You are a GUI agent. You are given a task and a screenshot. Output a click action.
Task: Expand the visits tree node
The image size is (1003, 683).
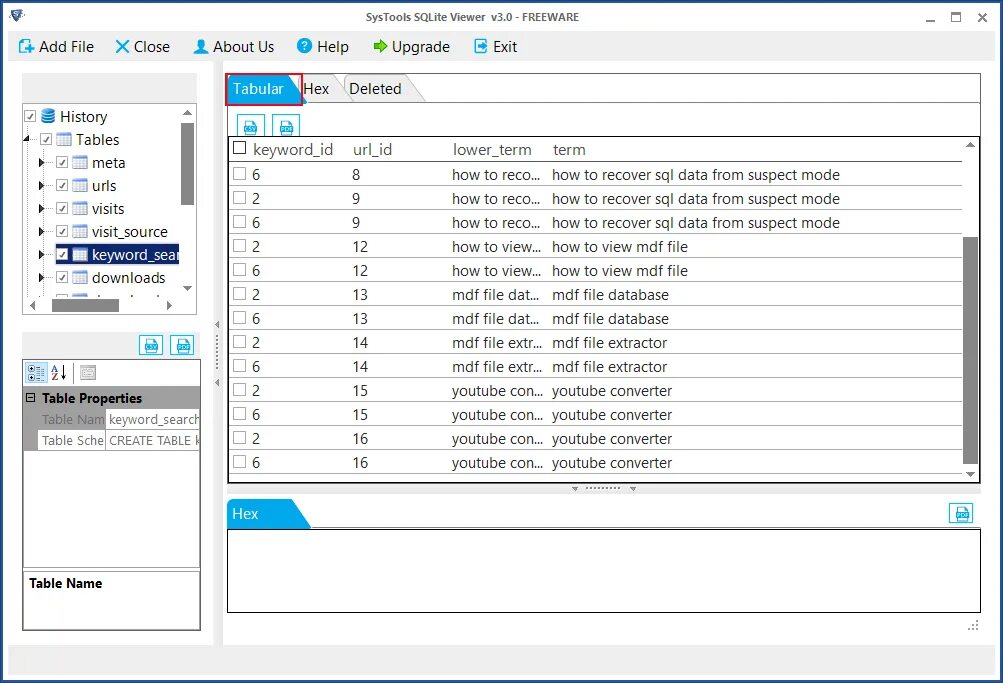click(42, 208)
